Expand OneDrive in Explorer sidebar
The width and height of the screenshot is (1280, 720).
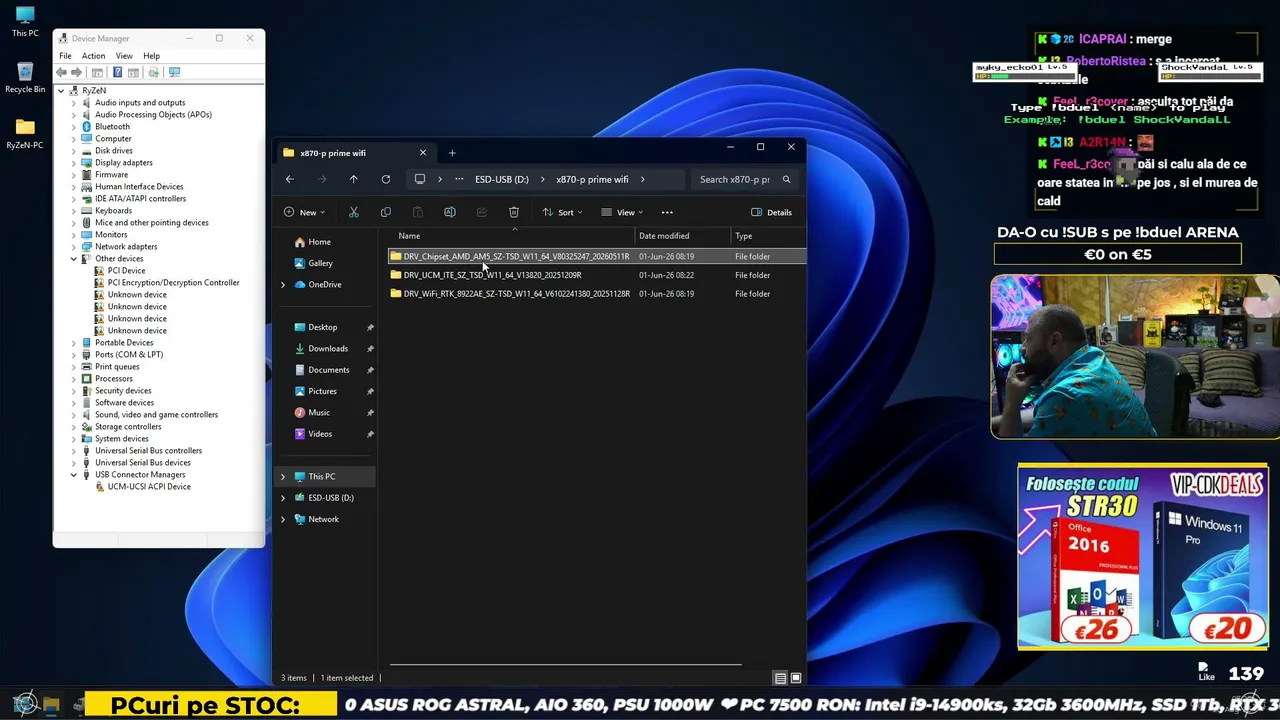click(283, 285)
